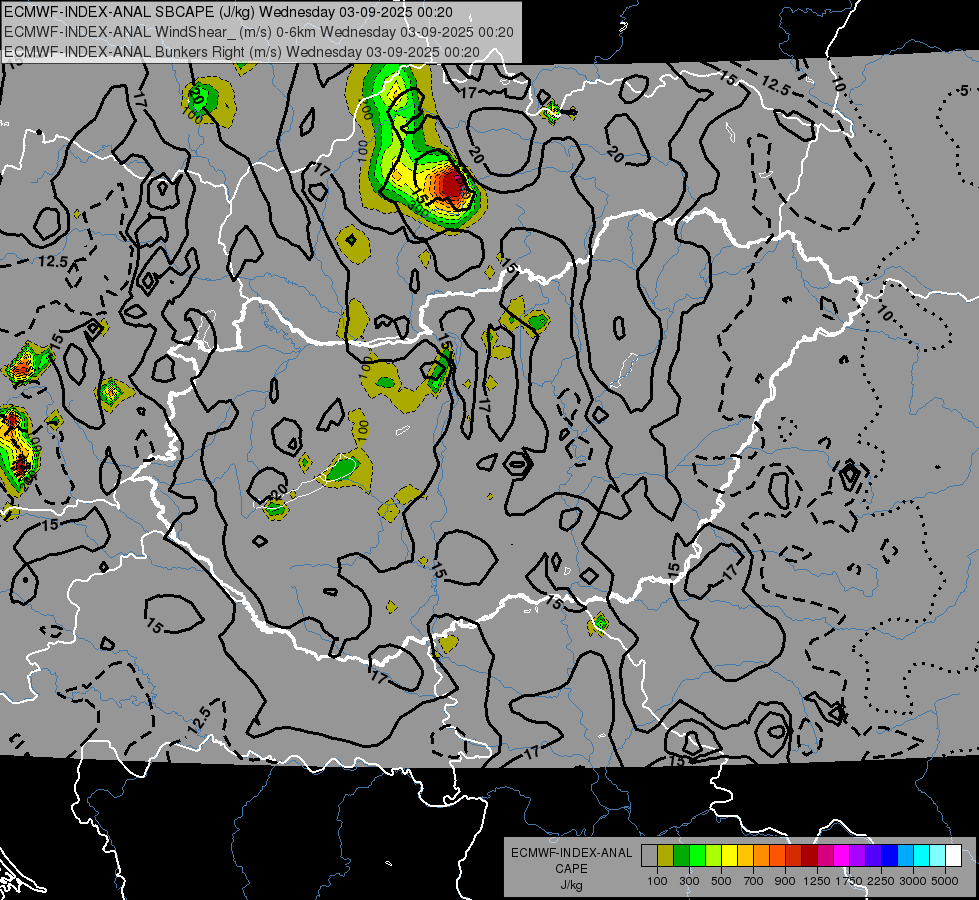Click the 1750 legend value label
The image size is (979, 900).
849,881
